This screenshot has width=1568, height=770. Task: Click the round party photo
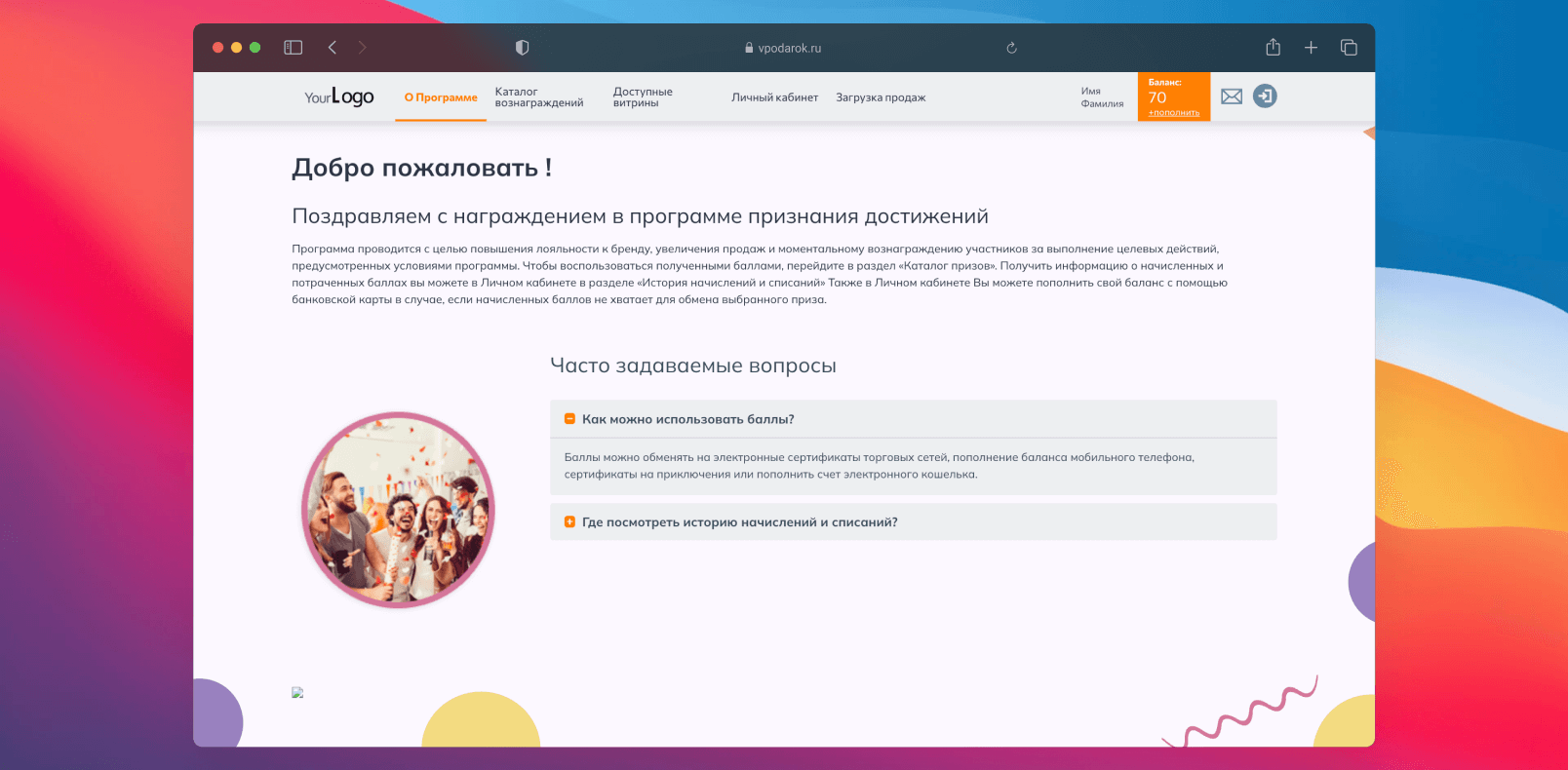tap(398, 510)
